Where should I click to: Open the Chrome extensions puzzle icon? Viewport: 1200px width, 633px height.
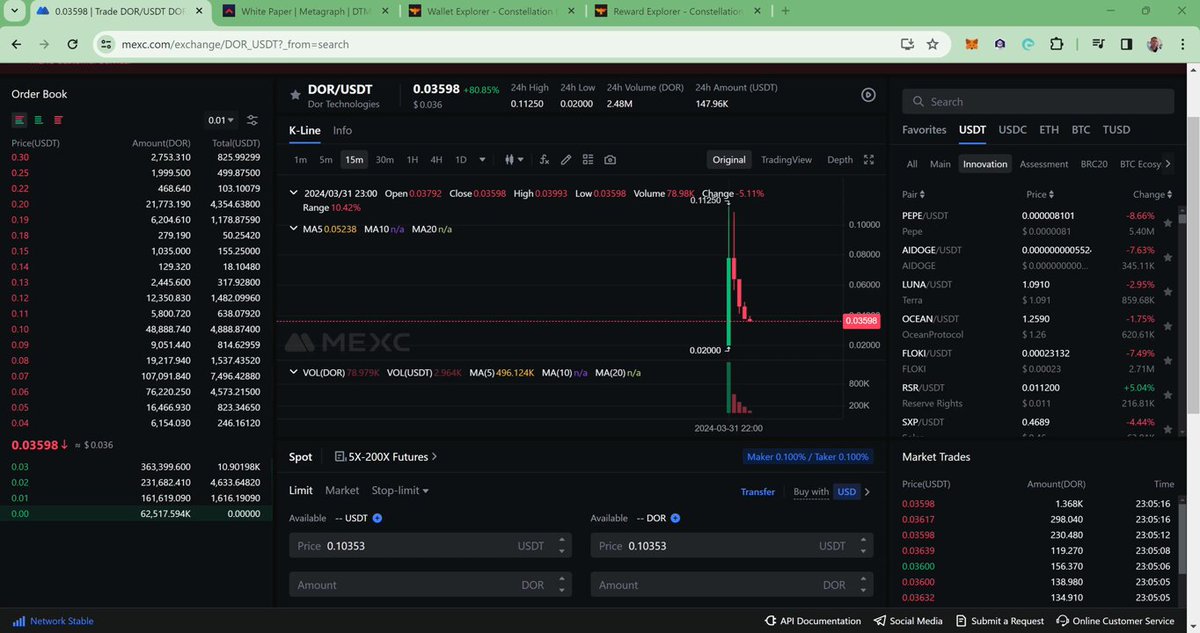coord(1056,44)
